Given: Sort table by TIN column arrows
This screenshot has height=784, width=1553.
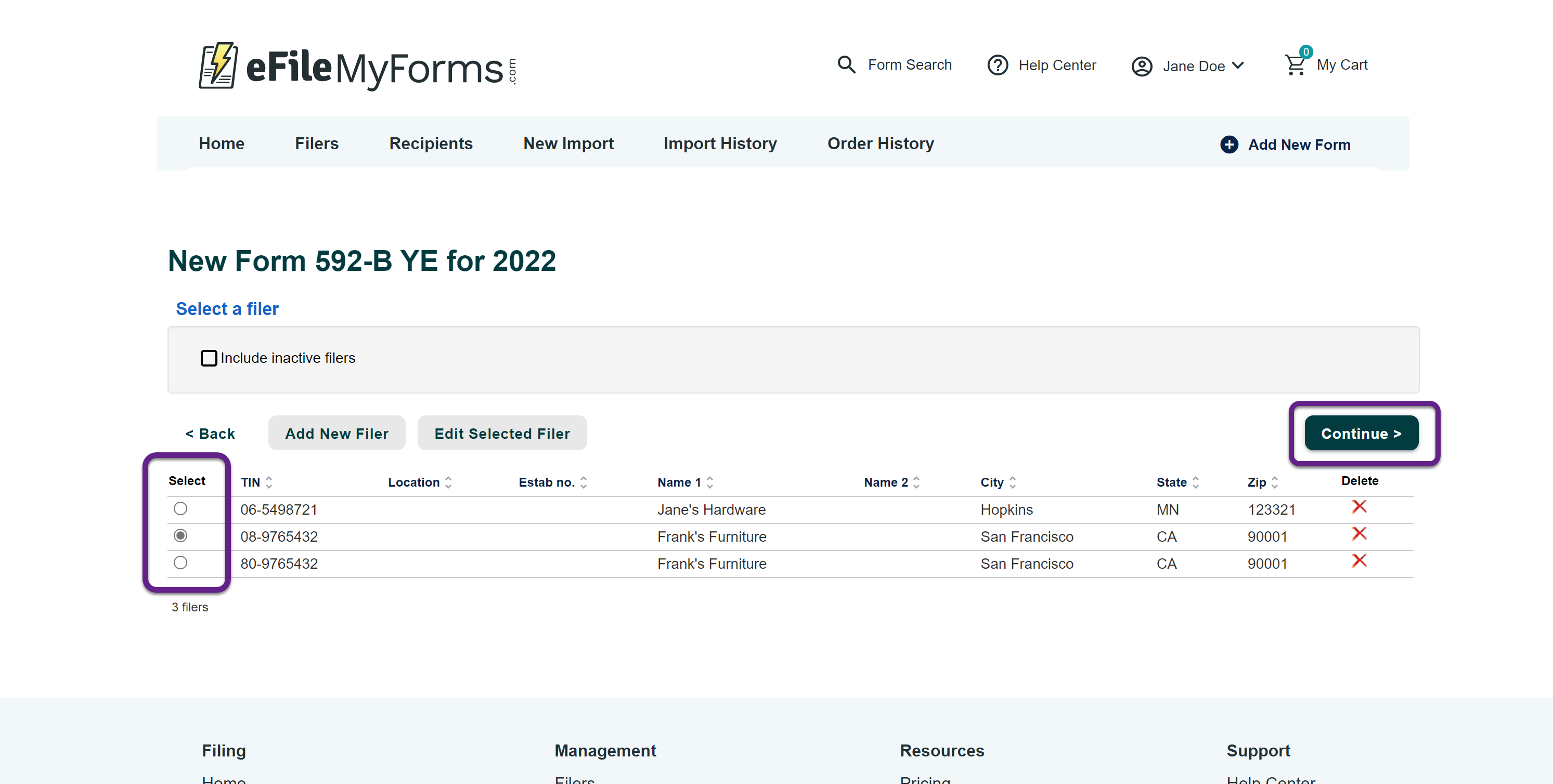Looking at the screenshot, I should point(269,482).
